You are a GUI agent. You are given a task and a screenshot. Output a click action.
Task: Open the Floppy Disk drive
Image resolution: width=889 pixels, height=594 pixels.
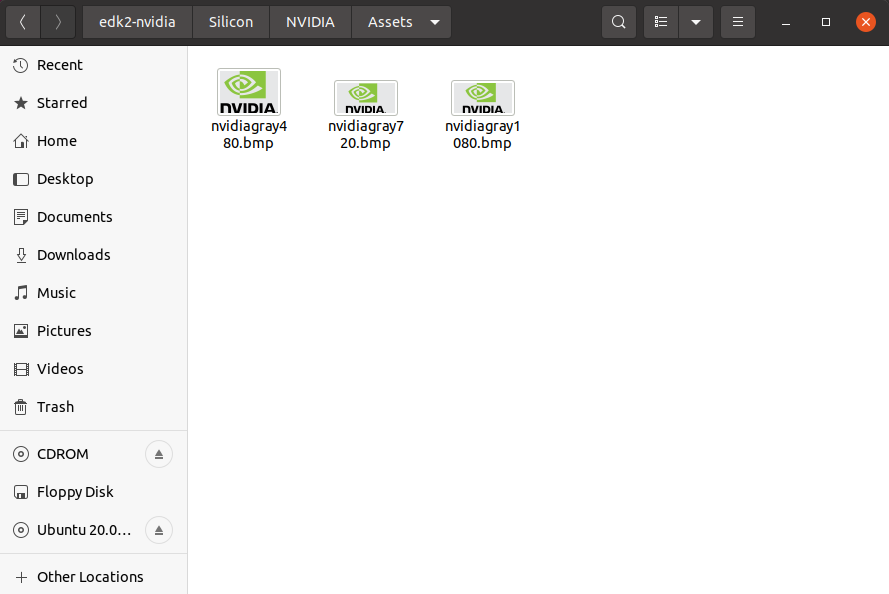click(x=75, y=492)
